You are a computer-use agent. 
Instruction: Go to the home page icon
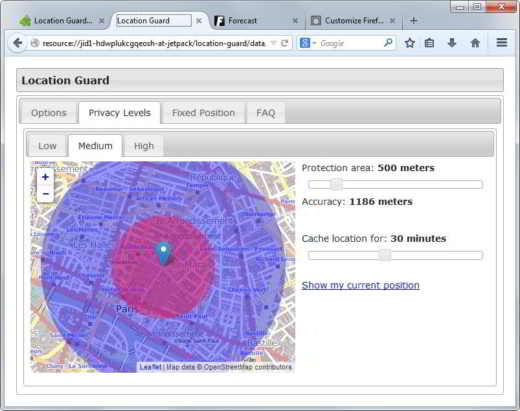[x=475, y=43]
